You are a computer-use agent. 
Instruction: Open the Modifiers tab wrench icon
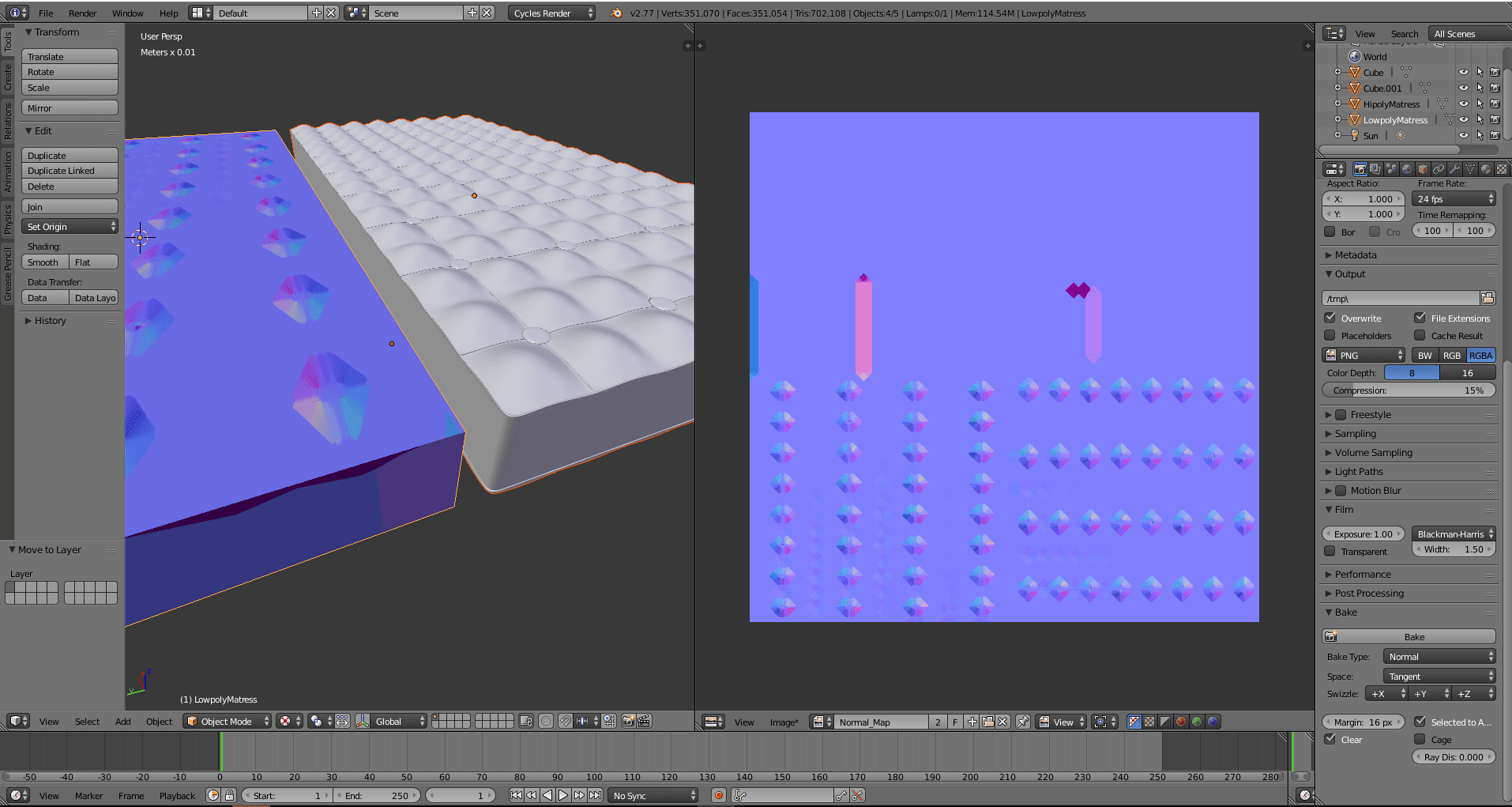[1454, 169]
